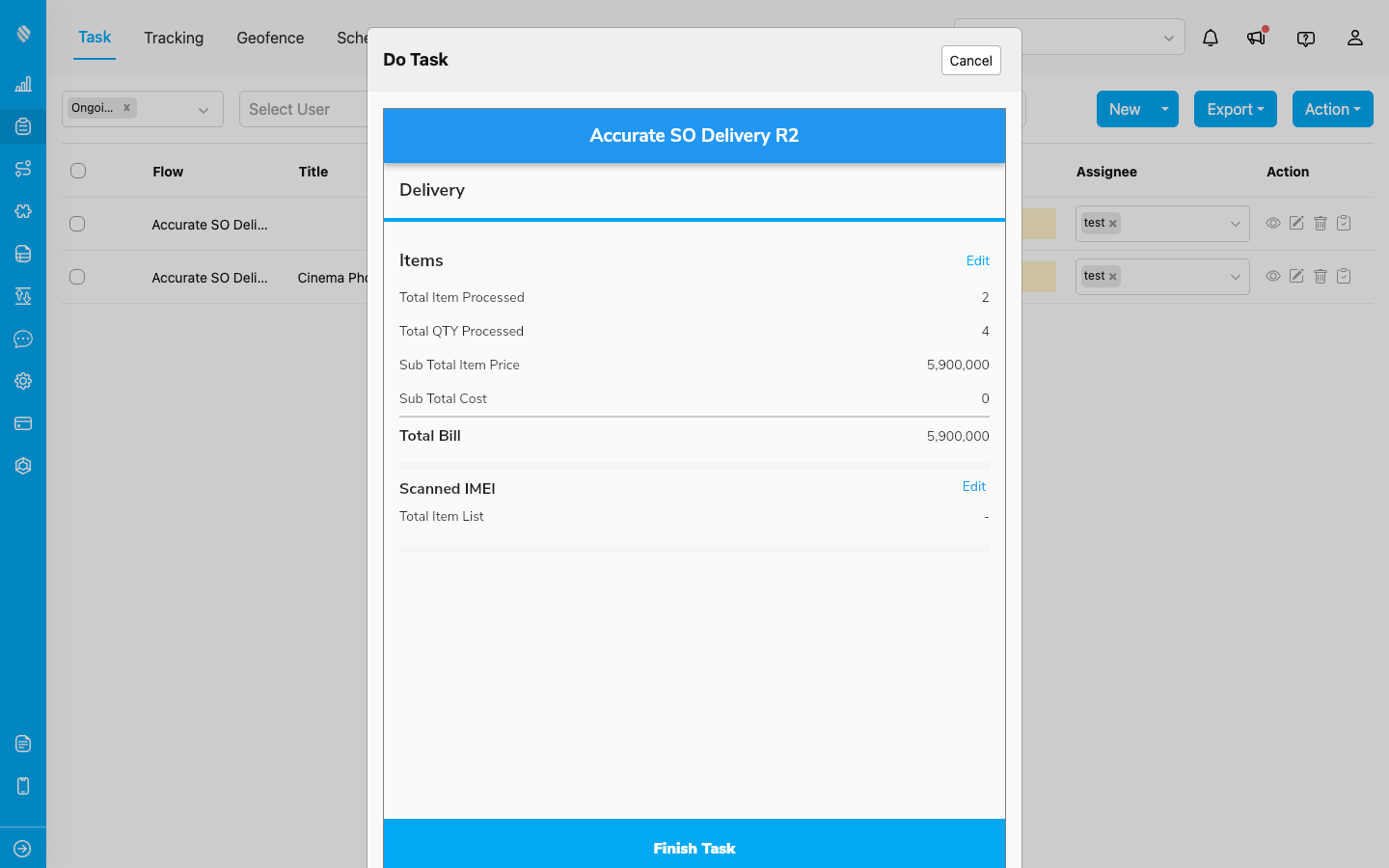View the first task with the eye icon

[1273, 223]
